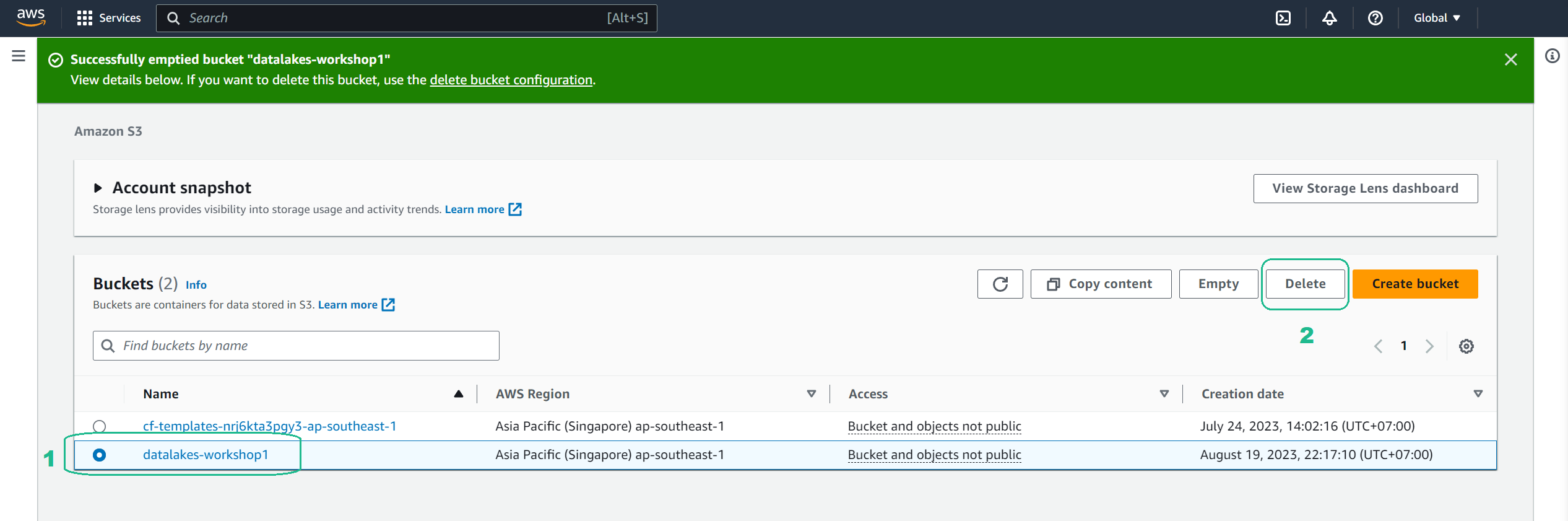Viewport: 1568px width, 521px height.
Task: Click the August 19, 2023 creation date
Action: coord(1316,455)
